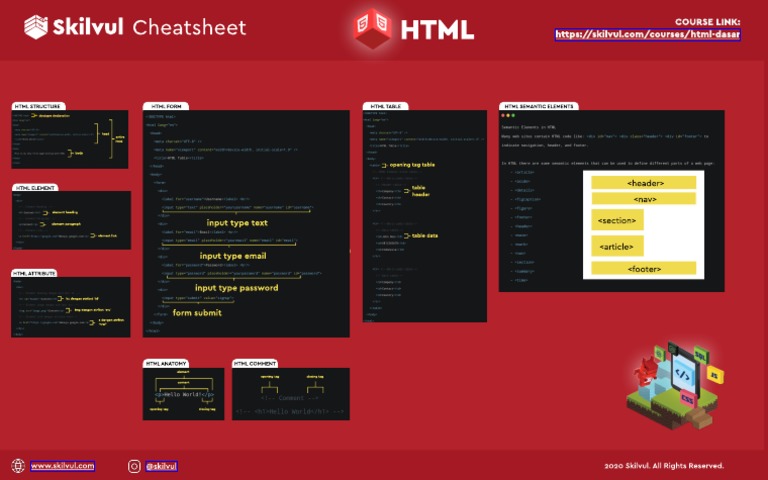The image size is (768, 480).
Task: Visit the www.skilvul.com website link
Action: [62, 466]
